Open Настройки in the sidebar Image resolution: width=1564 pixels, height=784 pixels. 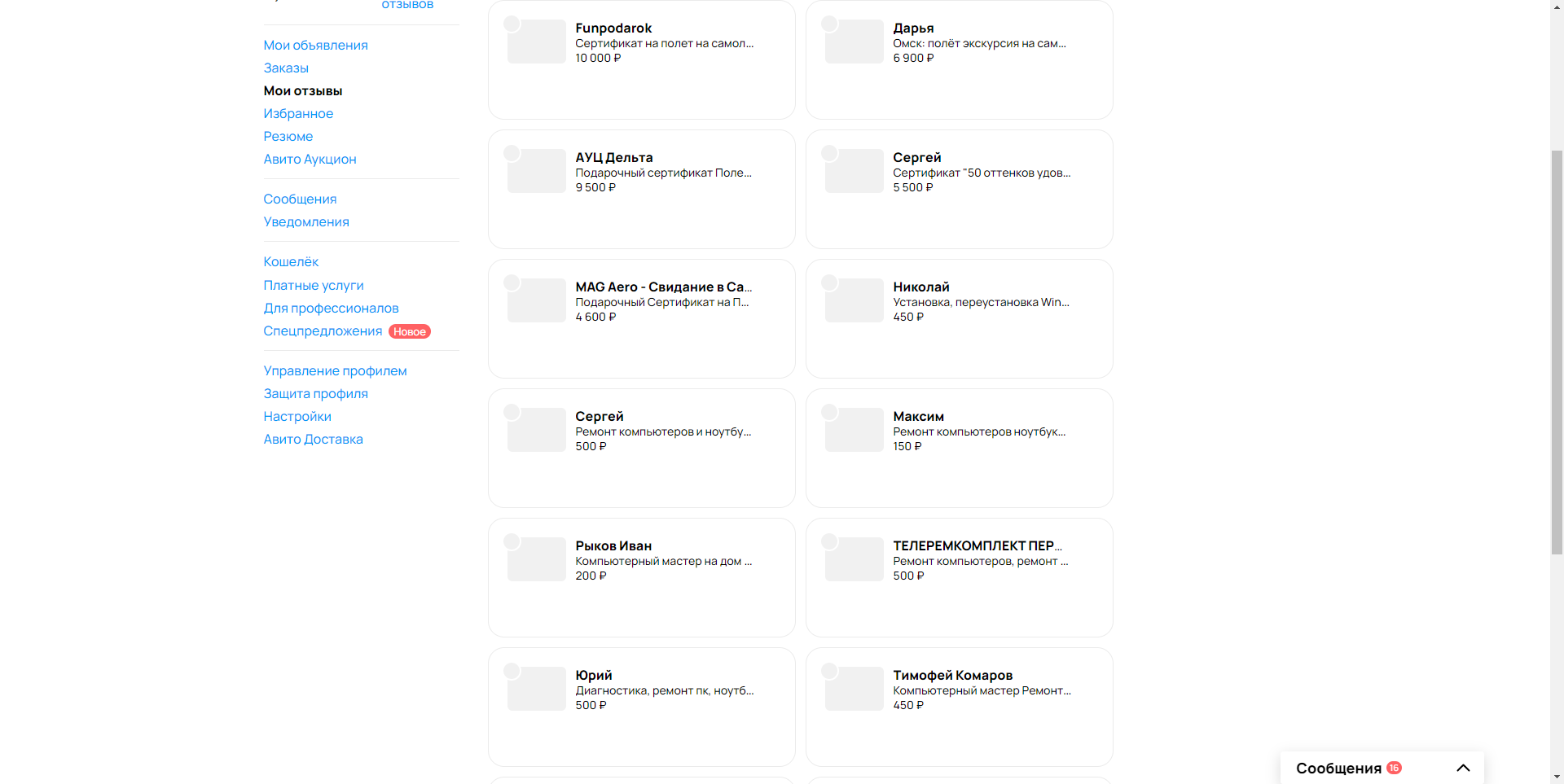(297, 416)
